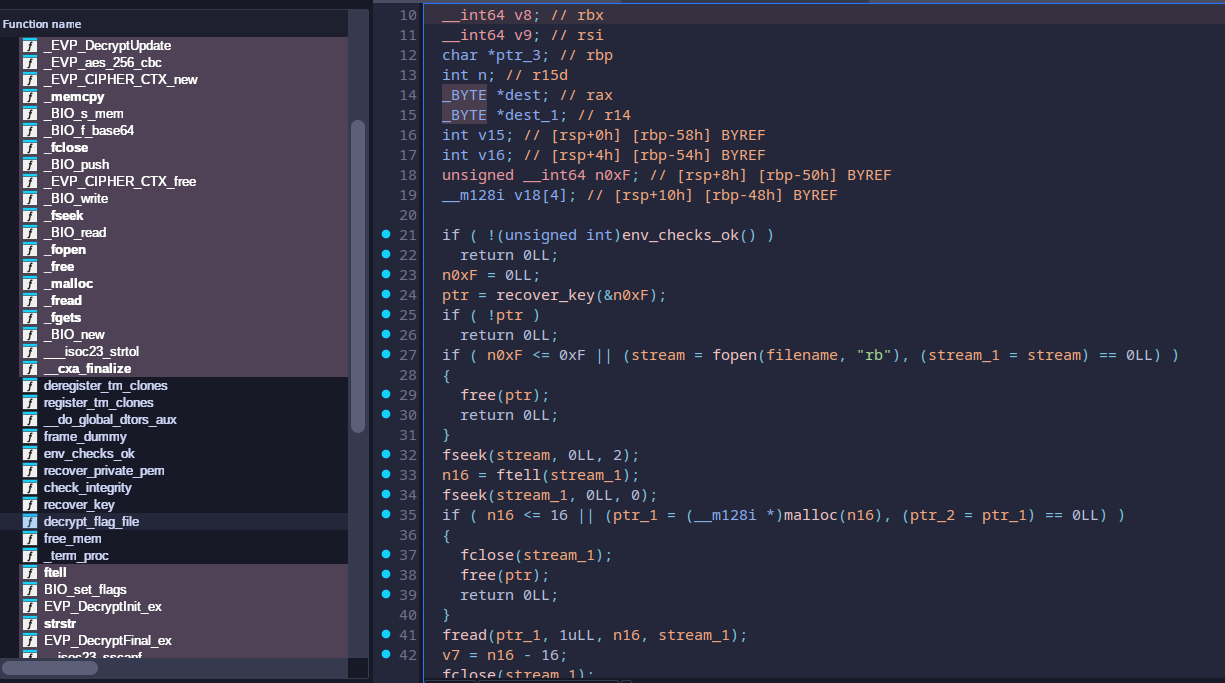Click the icon next to _EVP_aes_256_cbc
The width and height of the screenshot is (1225, 683).
coord(30,63)
